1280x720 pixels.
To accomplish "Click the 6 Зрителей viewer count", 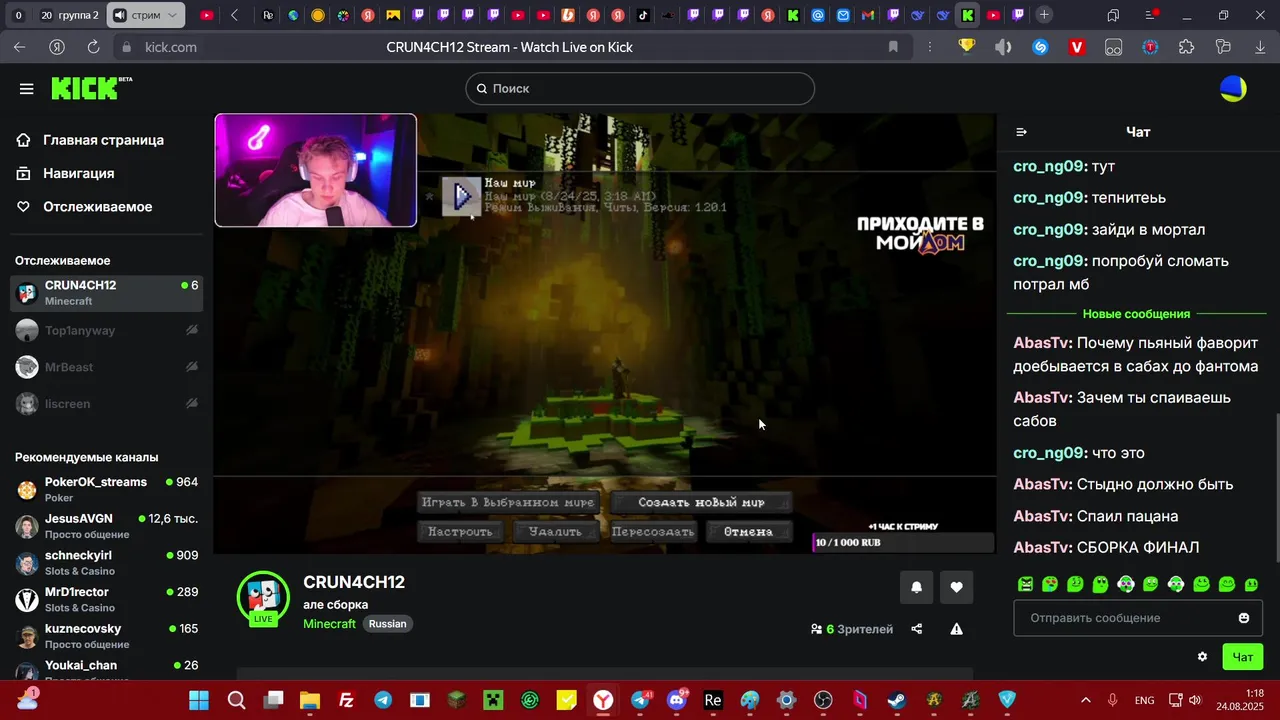I will [852, 629].
